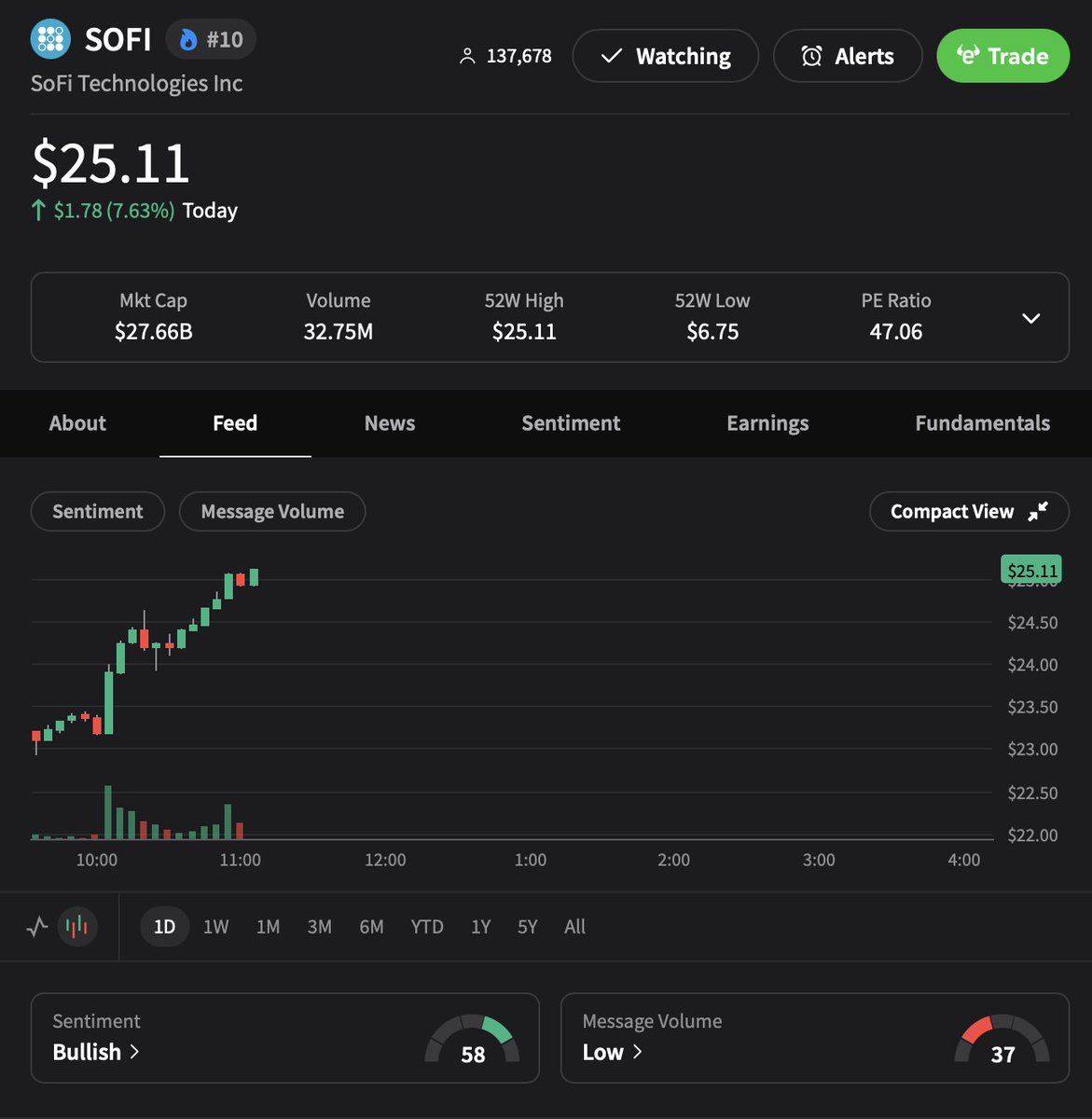Screen dimensions: 1092x1119
Task: Open the Earnings tab
Action: coord(767,423)
